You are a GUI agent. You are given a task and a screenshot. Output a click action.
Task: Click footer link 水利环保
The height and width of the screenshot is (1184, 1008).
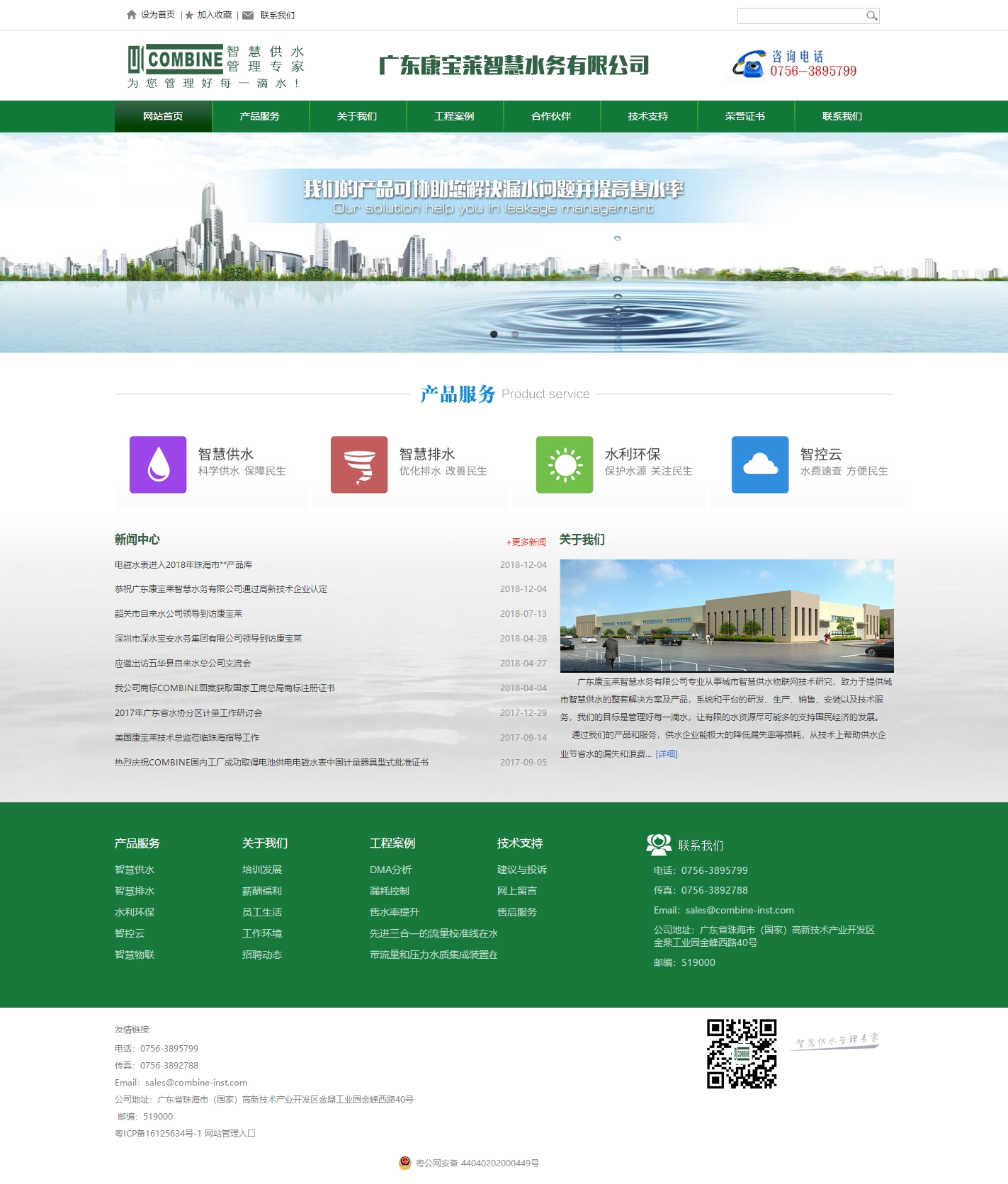click(135, 912)
